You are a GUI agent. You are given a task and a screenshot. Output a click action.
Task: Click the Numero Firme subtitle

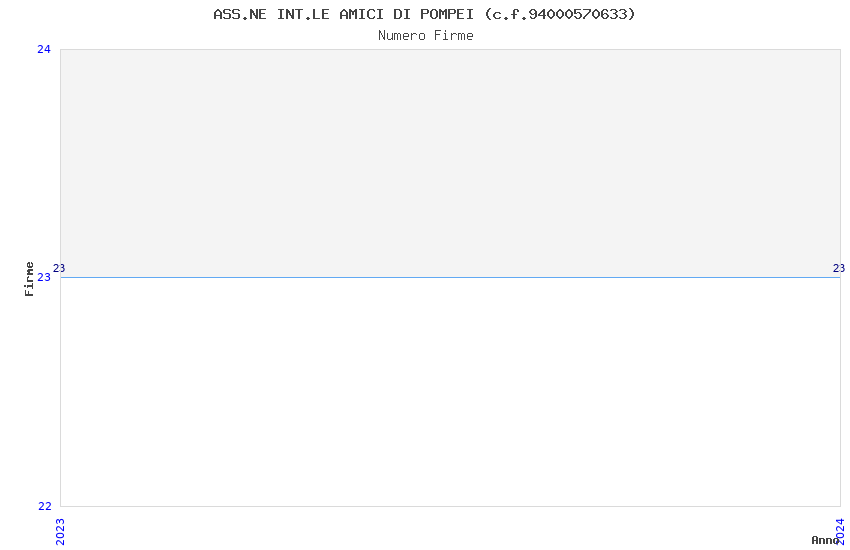point(426,36)
